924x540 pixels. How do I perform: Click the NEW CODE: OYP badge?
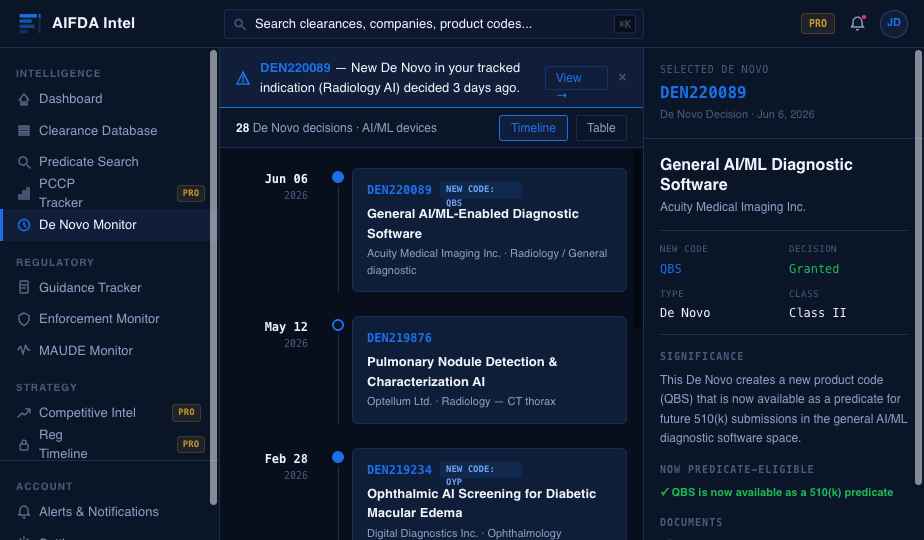point(480,470)
